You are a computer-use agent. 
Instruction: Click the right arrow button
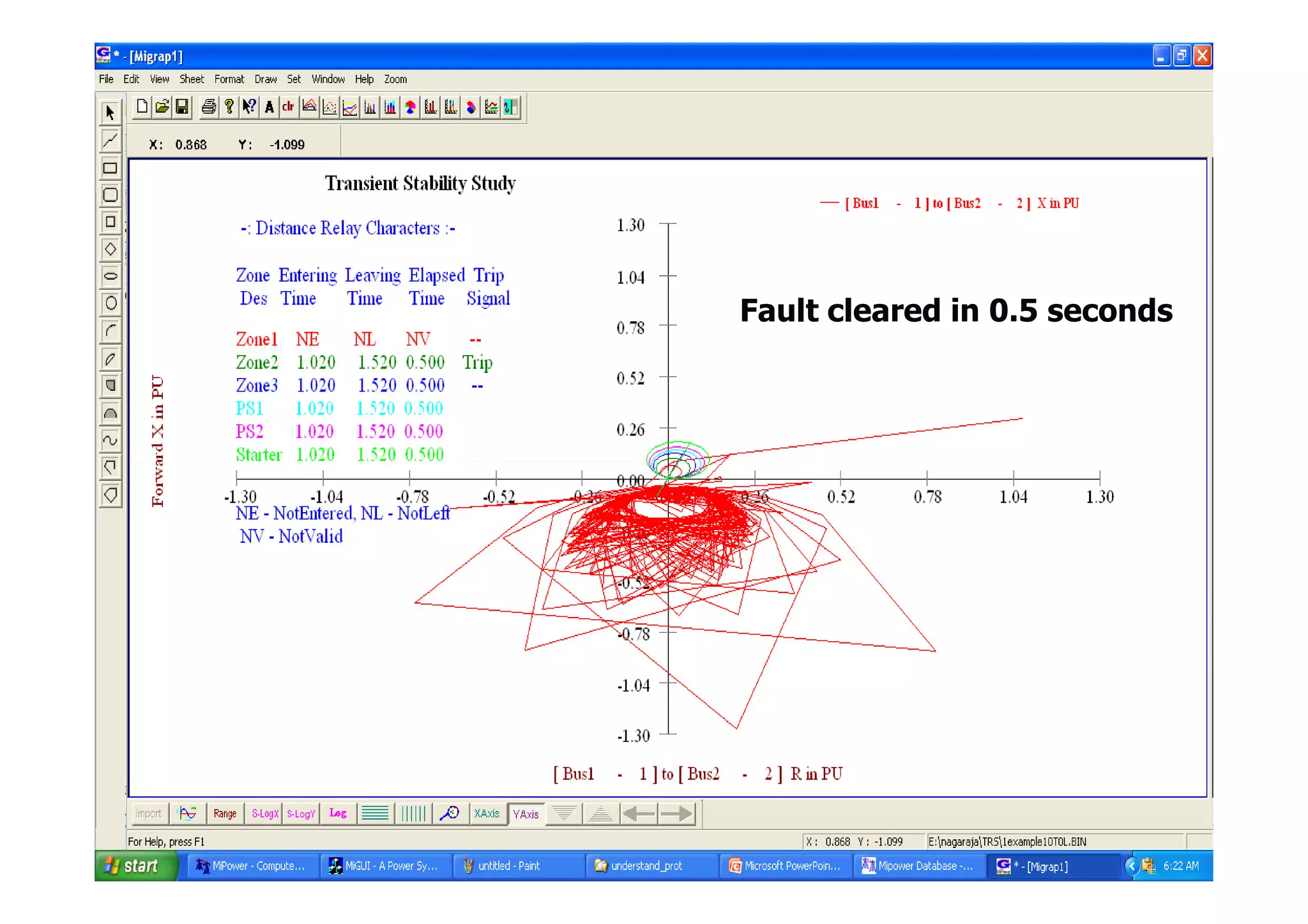[676, 814]
